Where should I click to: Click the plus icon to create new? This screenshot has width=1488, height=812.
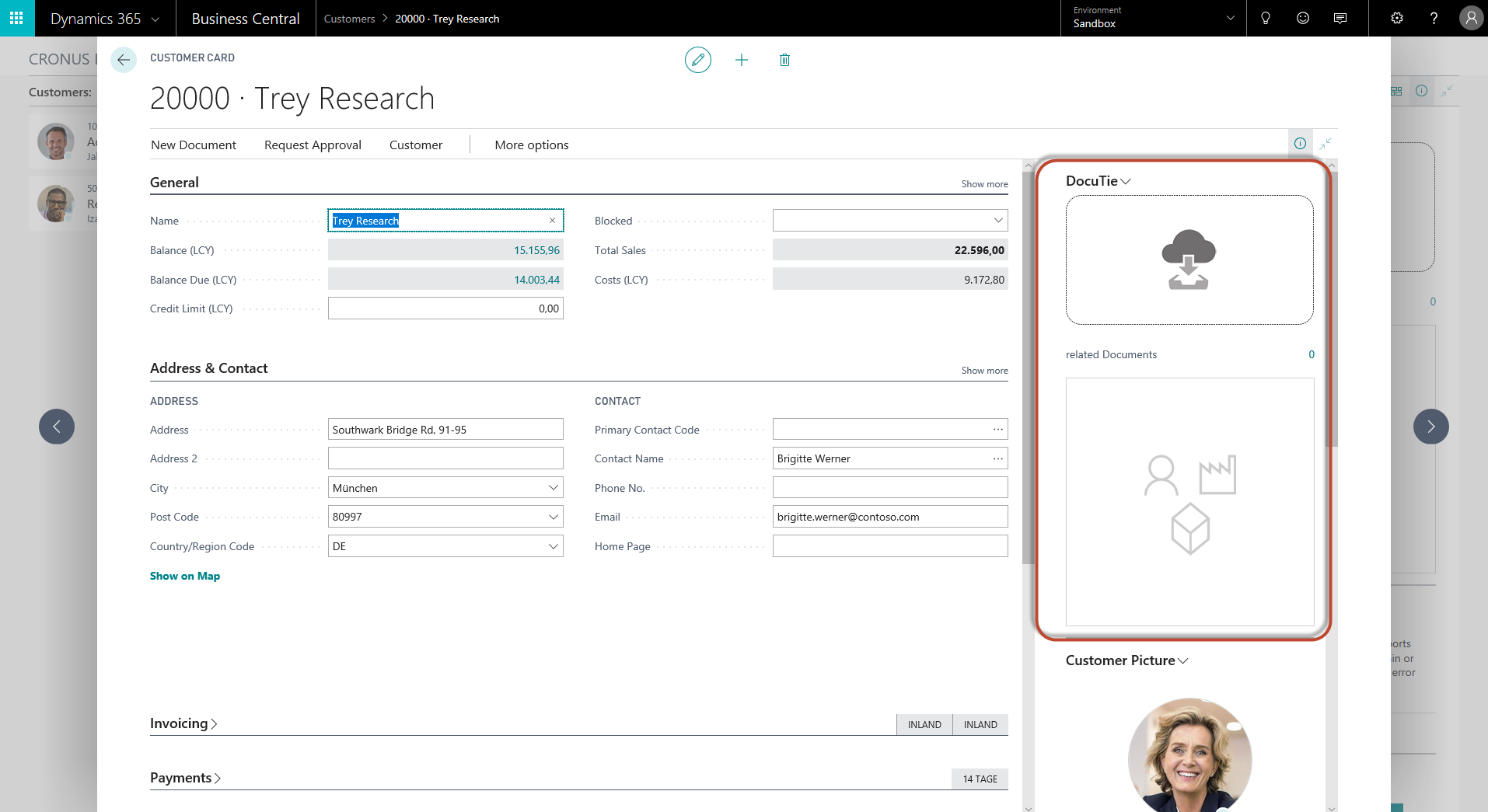point(742,60)
